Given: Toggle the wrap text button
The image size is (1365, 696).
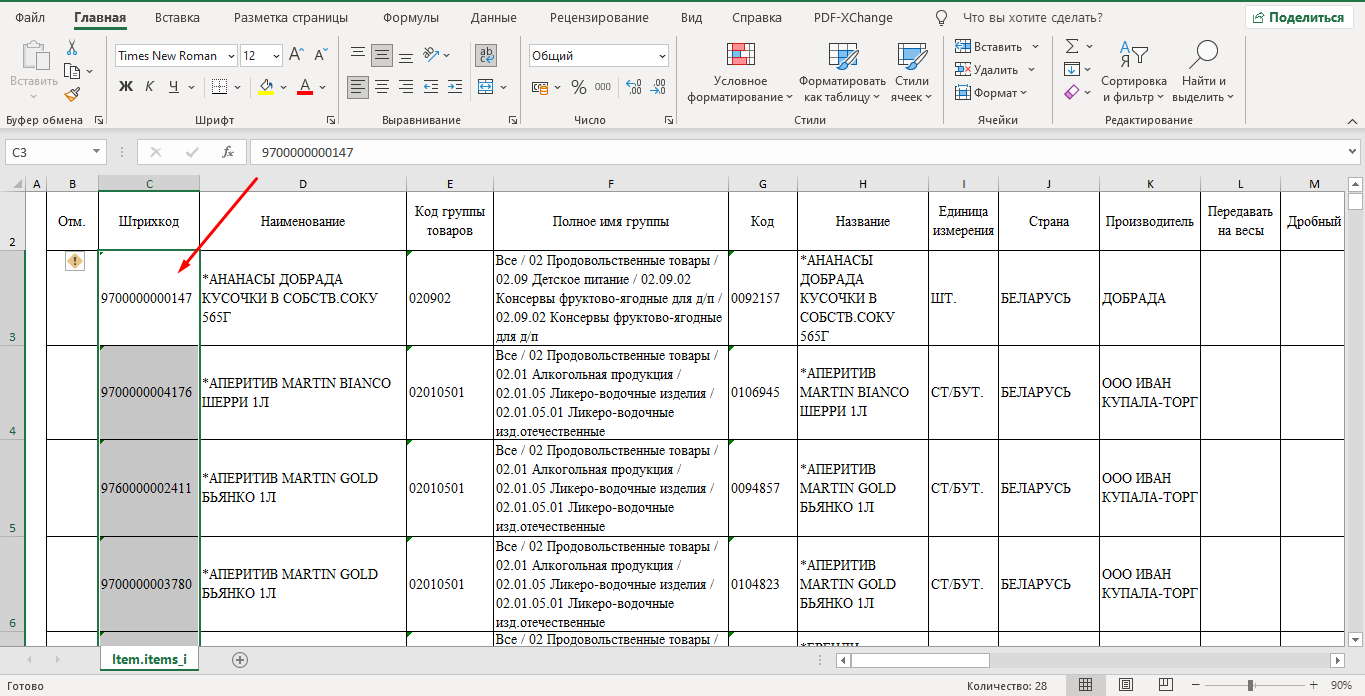Looking at the screenshot, I should (x=487, y=55).
